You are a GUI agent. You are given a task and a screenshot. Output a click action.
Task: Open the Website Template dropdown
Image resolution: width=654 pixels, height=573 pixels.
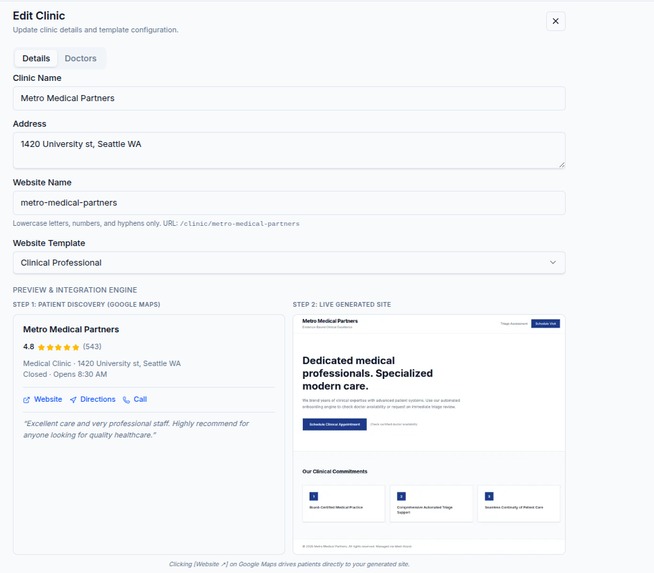pos(289,263)
